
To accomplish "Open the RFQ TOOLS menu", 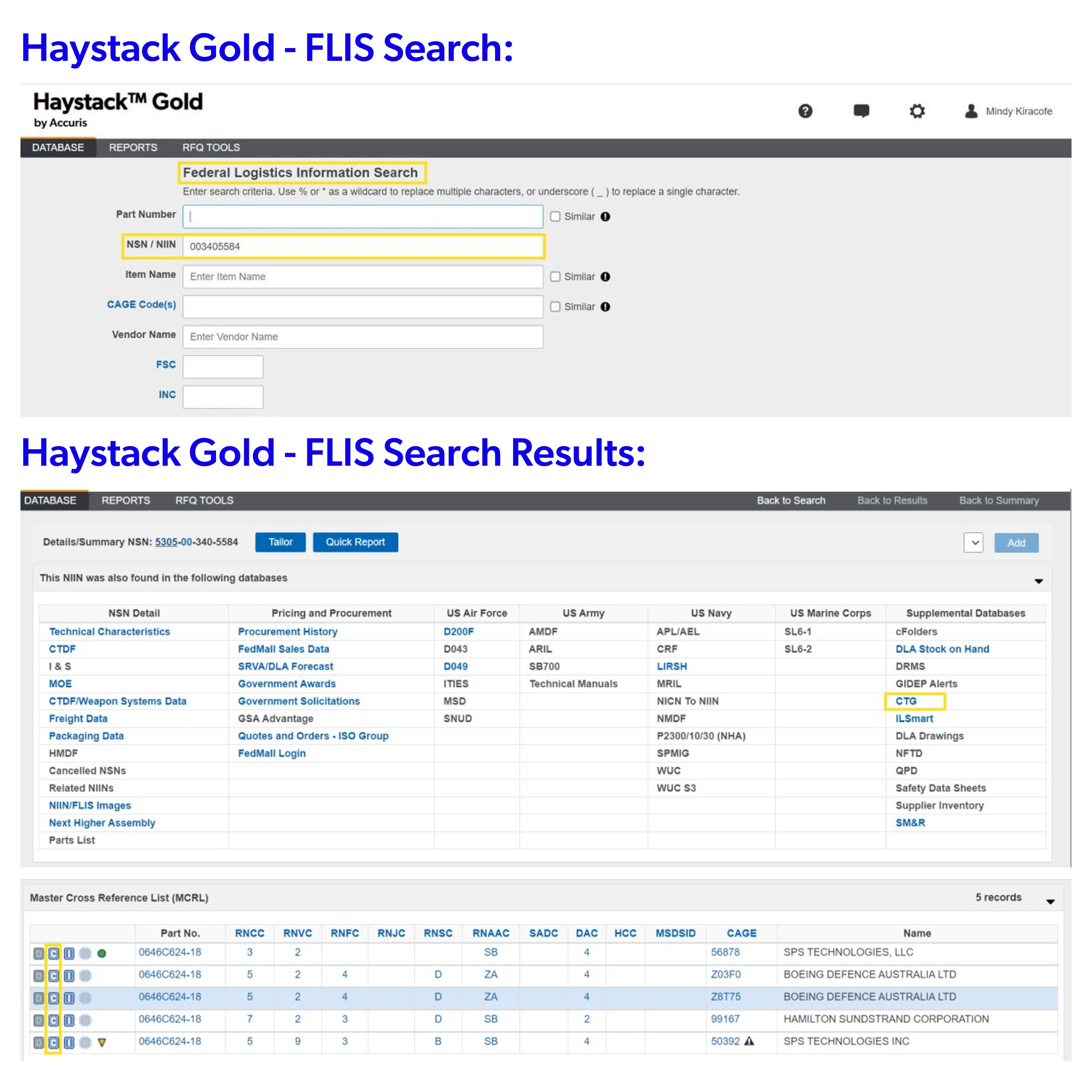I will click(210, 147).
